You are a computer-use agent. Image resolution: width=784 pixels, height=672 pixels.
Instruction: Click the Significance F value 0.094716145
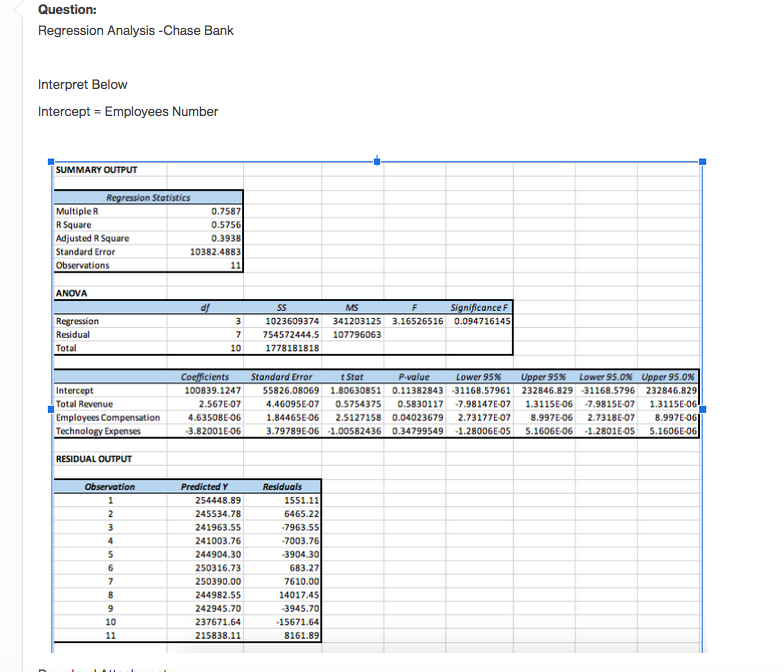click(481, 321)
